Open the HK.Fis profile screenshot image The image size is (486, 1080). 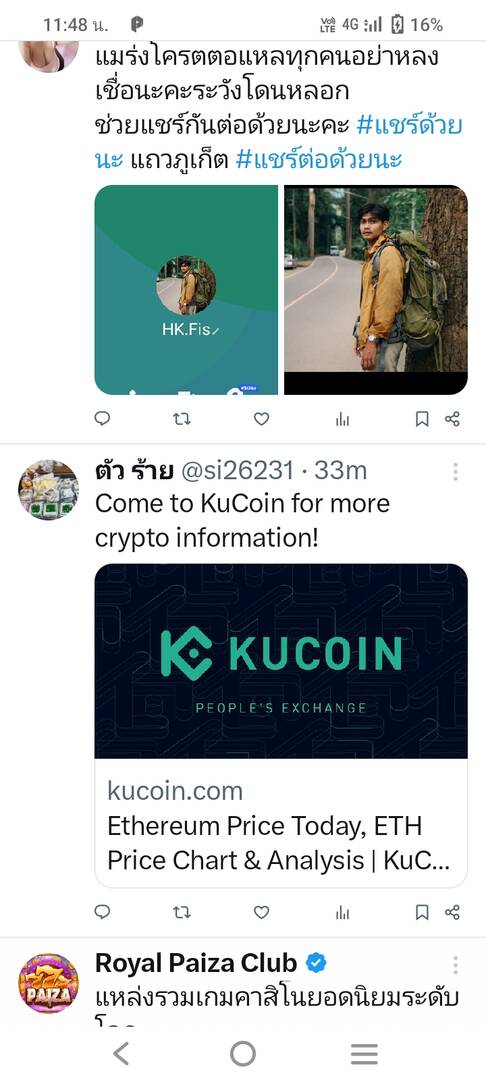186,289
